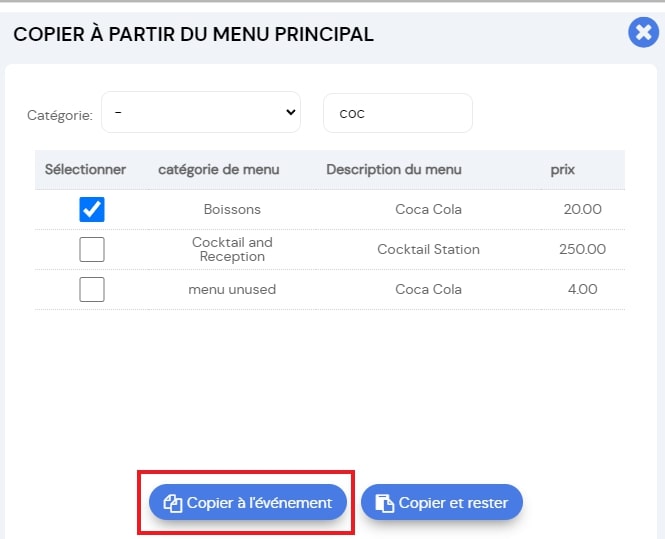Image resolution: width=665 pixels, height=539 pixels.
Task: Uncheck the Boissons Coca Cola checkbox
Action: (x=92, y=209)
